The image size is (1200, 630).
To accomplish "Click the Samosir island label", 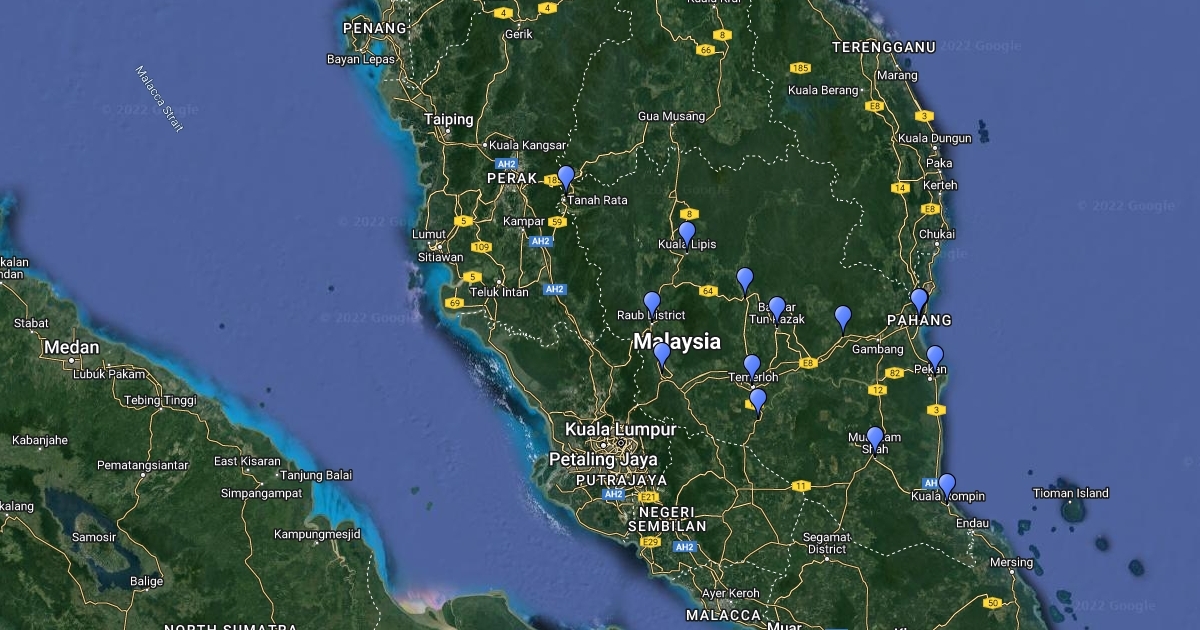I will pos(93,537).
